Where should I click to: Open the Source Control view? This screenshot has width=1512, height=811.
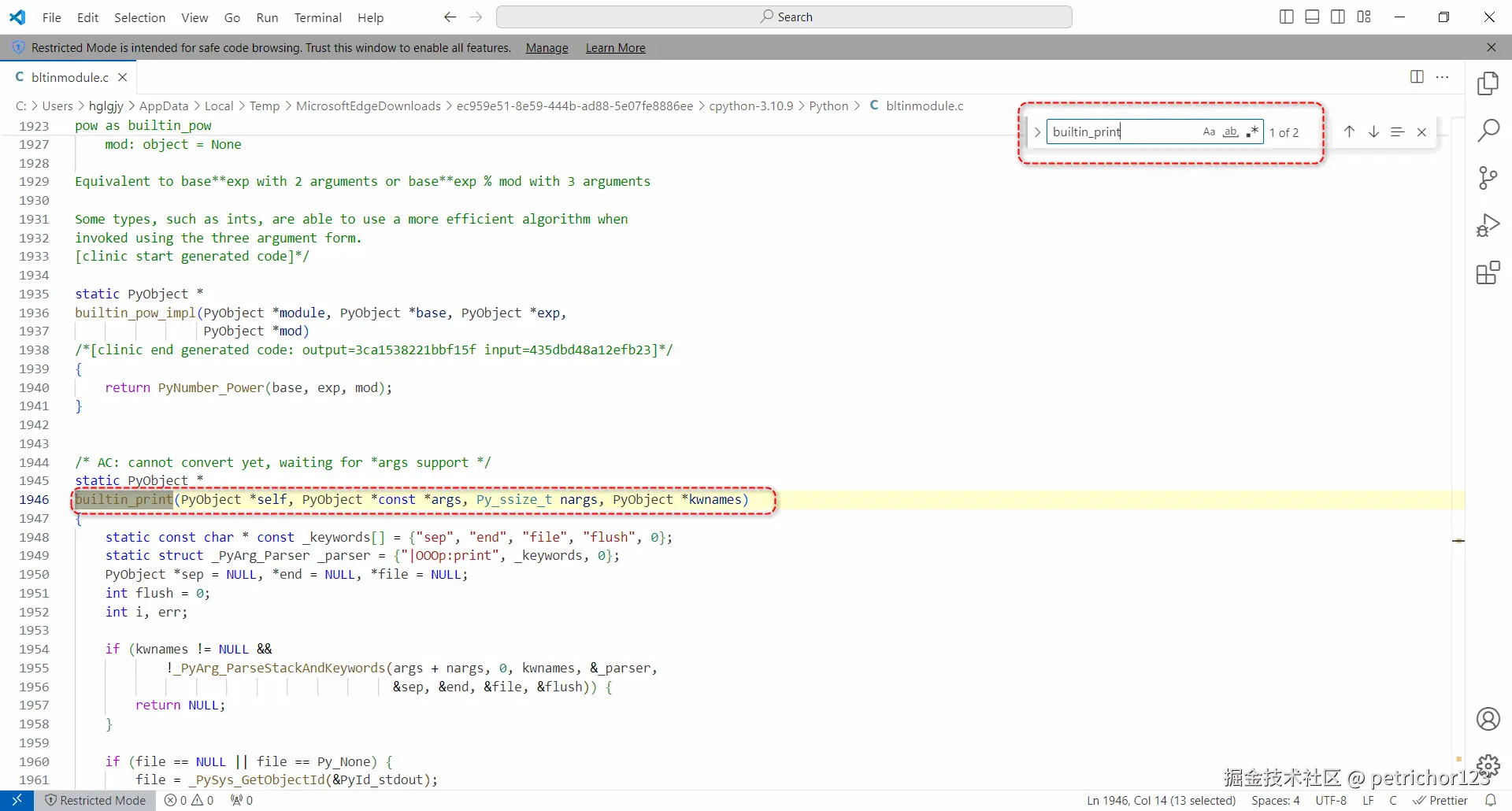1488,178
